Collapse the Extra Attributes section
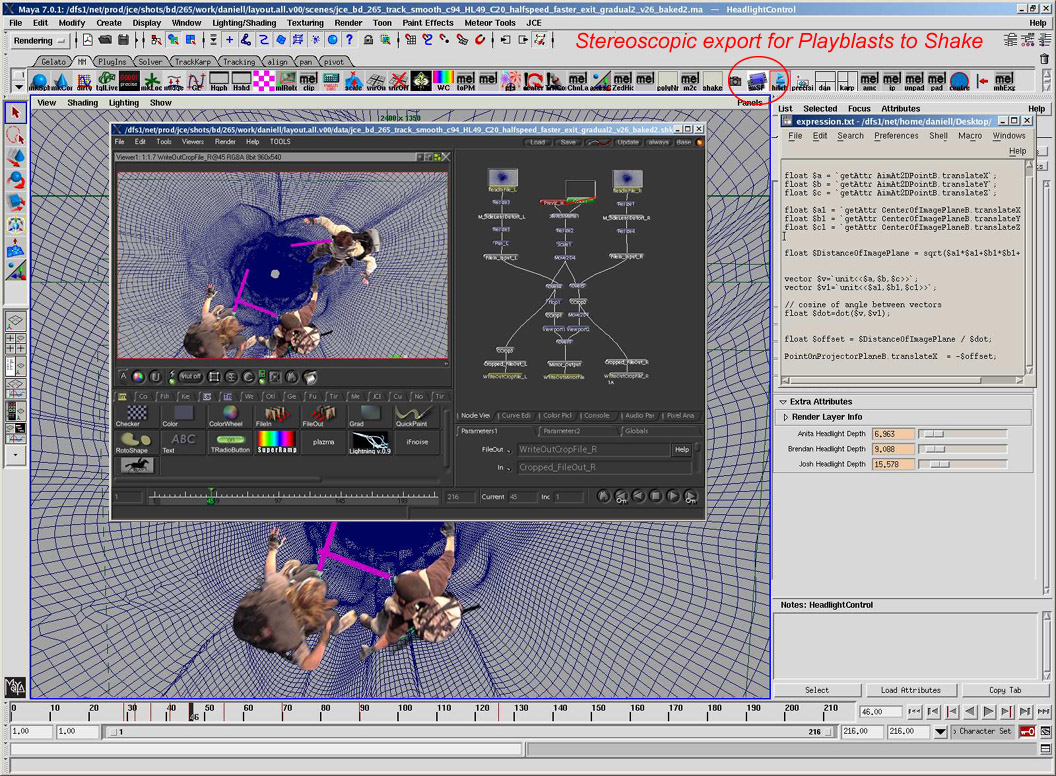Viewport: 1056px width, 776px height. [x=783, y=402]
